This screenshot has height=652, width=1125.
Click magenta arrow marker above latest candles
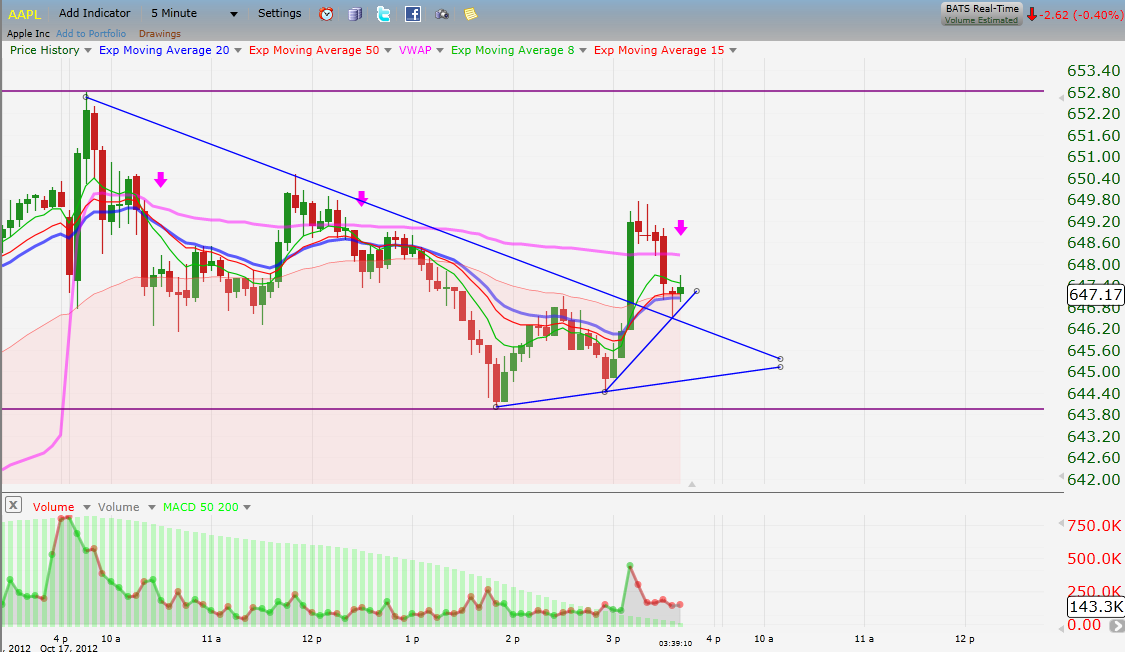click(681, 227)
